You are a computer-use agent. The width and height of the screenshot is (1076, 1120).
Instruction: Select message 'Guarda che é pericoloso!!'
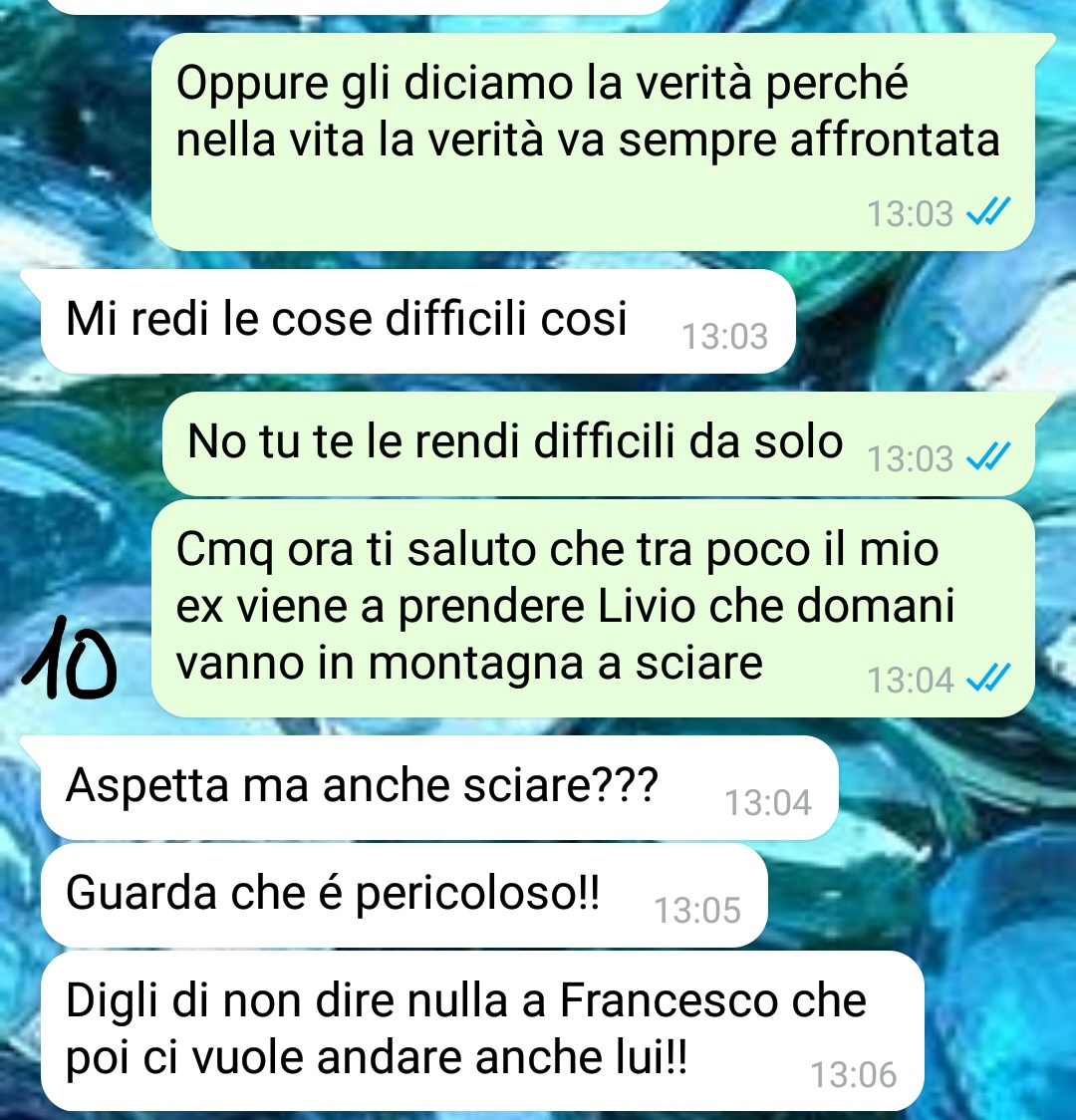[x=404, y=896]
